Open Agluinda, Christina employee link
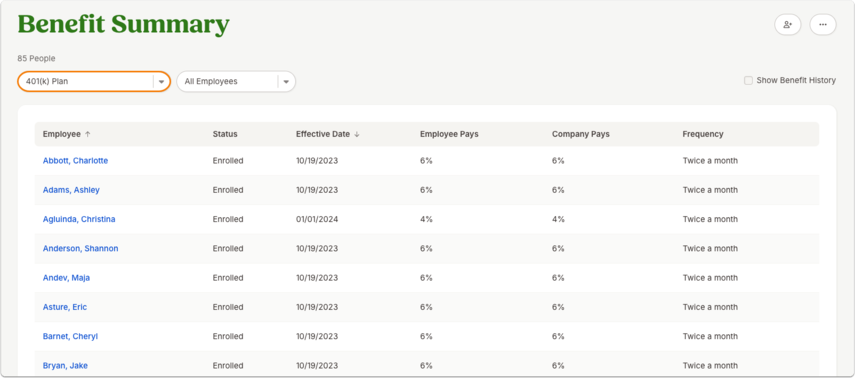This screenshot has width=855, height=378. pos(79,219)
